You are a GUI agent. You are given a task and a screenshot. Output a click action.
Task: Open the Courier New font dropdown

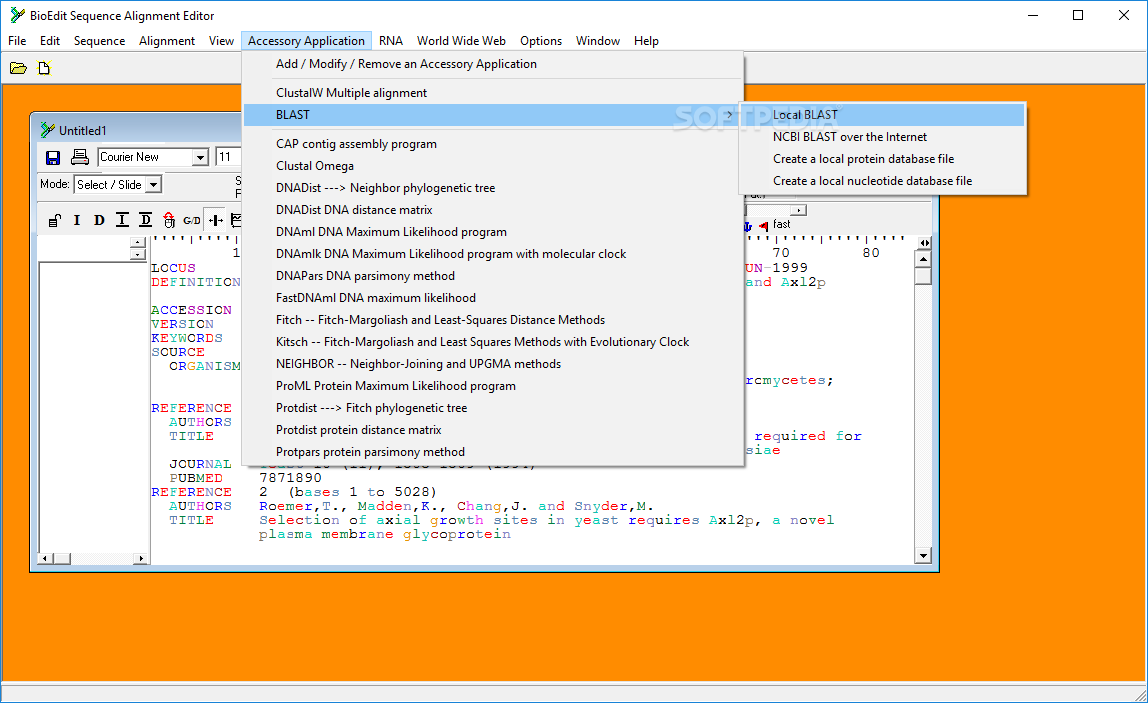200,157
